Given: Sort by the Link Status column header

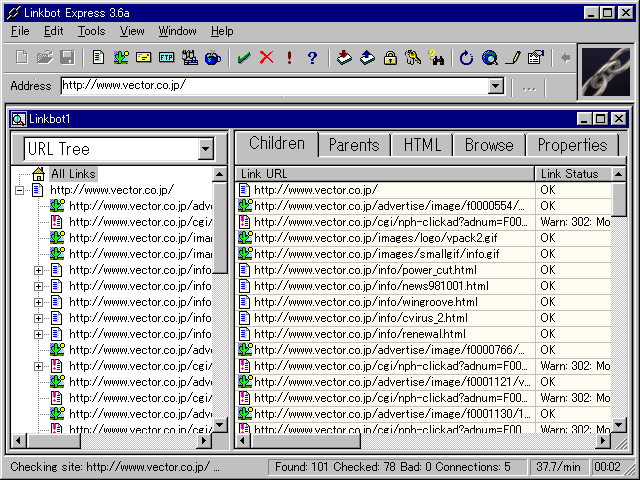Looking at the screenshot, I should click(x=573, y=174).
